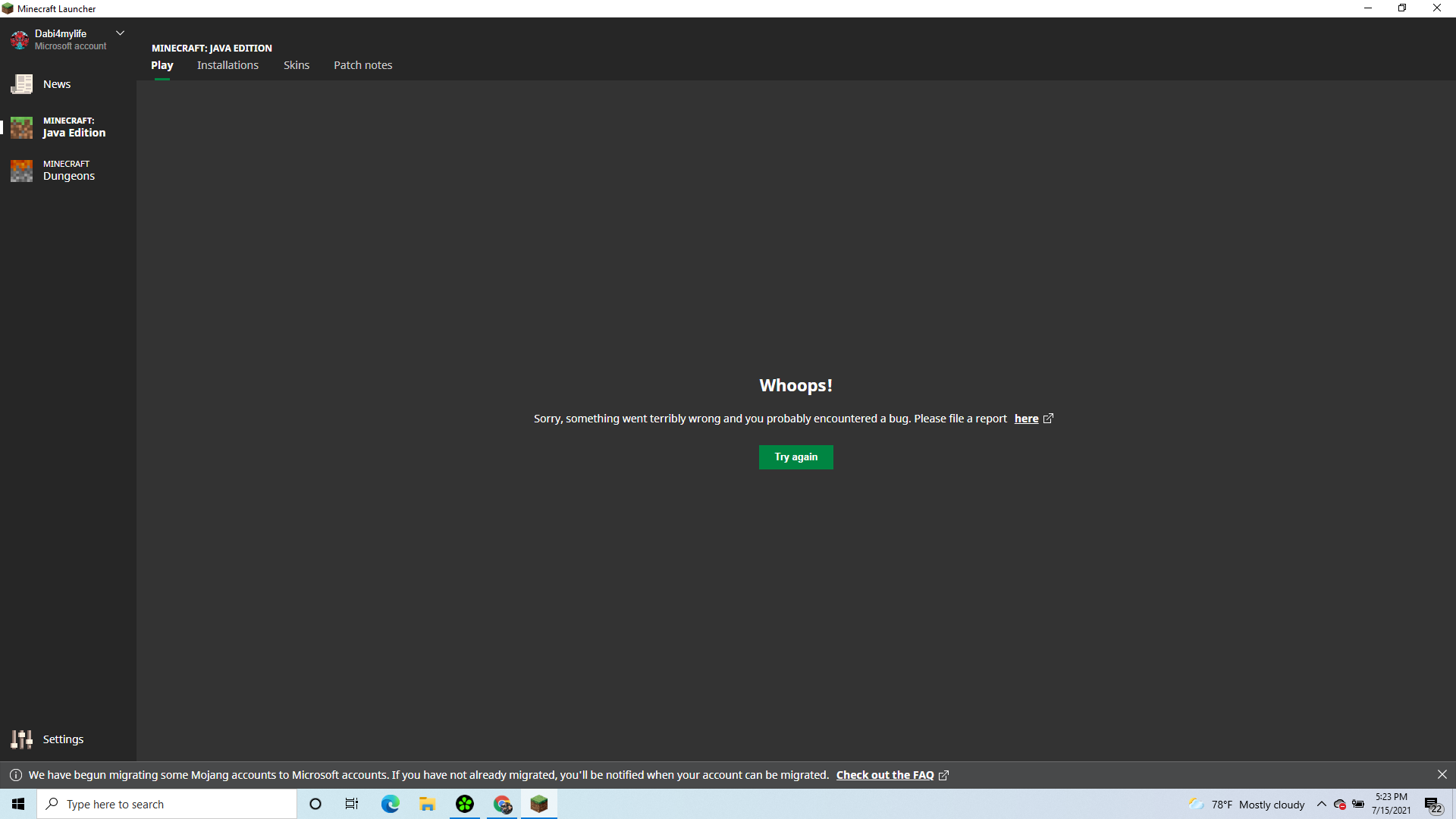Expand the account dropdown chevron
This screenshot has width=1456, height=819.
pyautogui.click(x=120, y=33)
